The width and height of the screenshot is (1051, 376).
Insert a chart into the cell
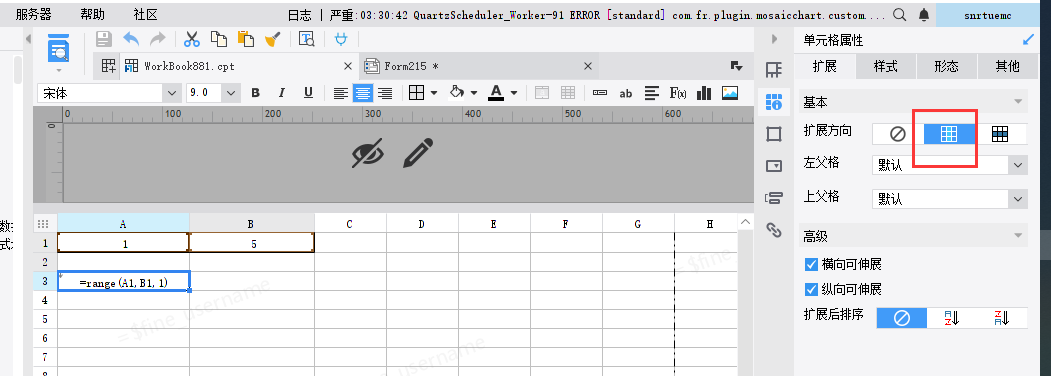pos(704,93)
